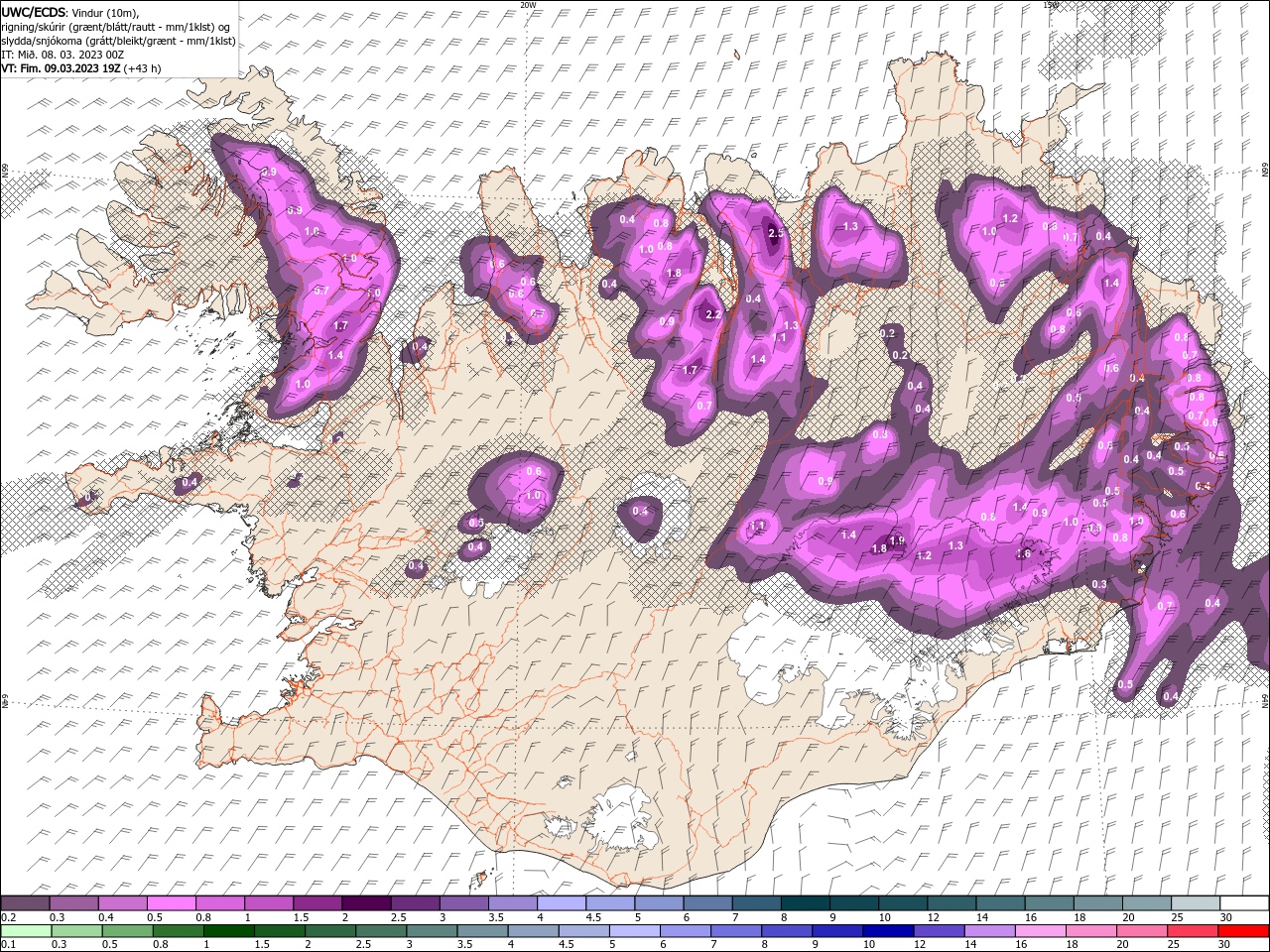Click the 2.2 snowfall value on the map
This screenshot has width=1270, height=952.
pos(712,315)
